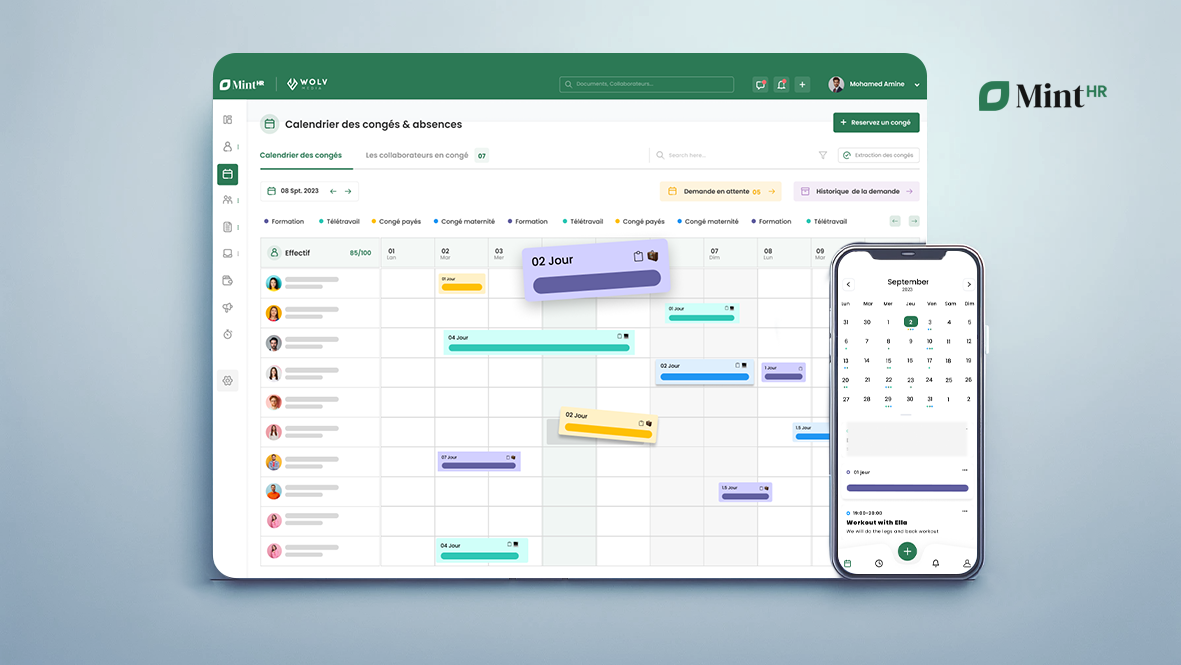Click the Documents, Collaborateurs search field

tap(646, 85)
